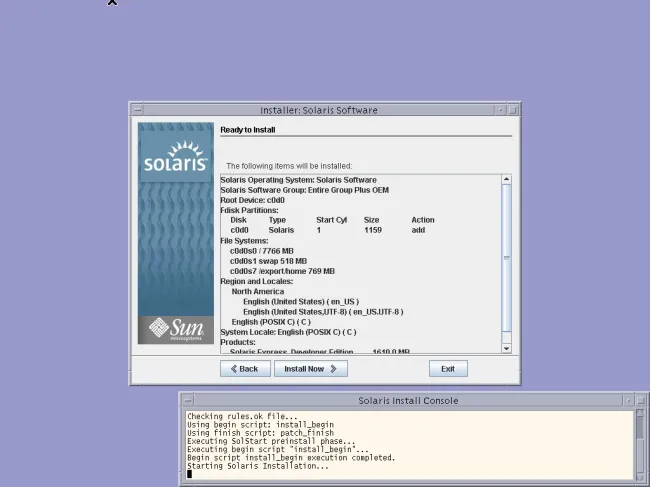Click the install summary vertical scrollbar thumb
The height and width of the screenshot is (487, 650).
point(506,258)
